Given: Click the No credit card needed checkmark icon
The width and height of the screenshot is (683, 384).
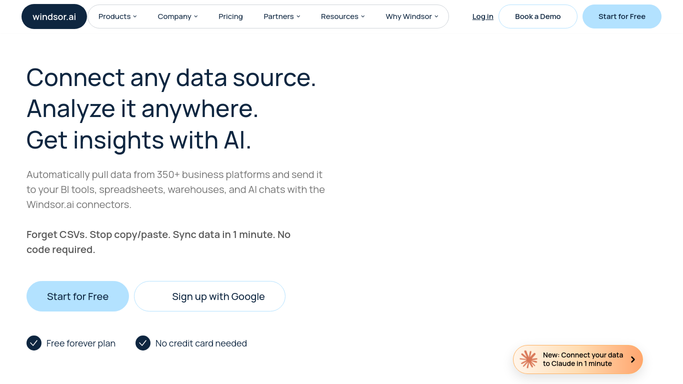Looking at the screenshot, I should click(142, 343).
